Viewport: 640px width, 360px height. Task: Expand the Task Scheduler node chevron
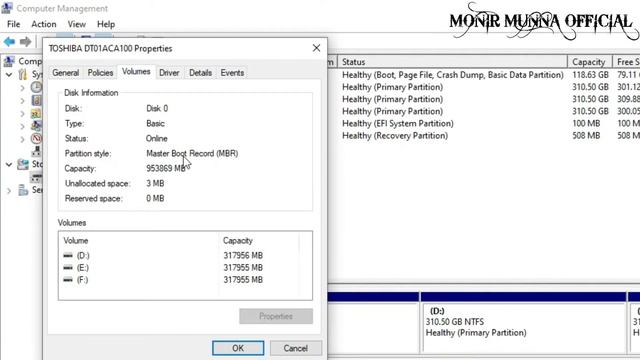(x=22, y=88)
